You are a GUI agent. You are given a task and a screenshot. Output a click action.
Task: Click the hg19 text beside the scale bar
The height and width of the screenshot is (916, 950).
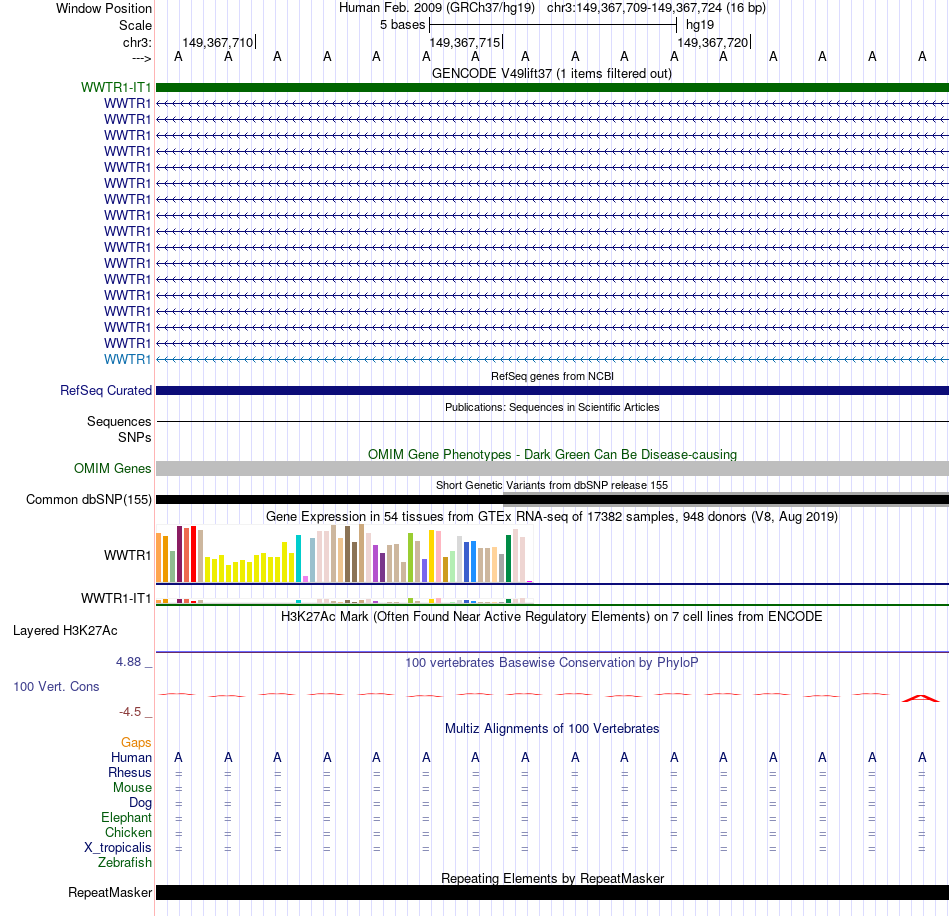(700, 25)
